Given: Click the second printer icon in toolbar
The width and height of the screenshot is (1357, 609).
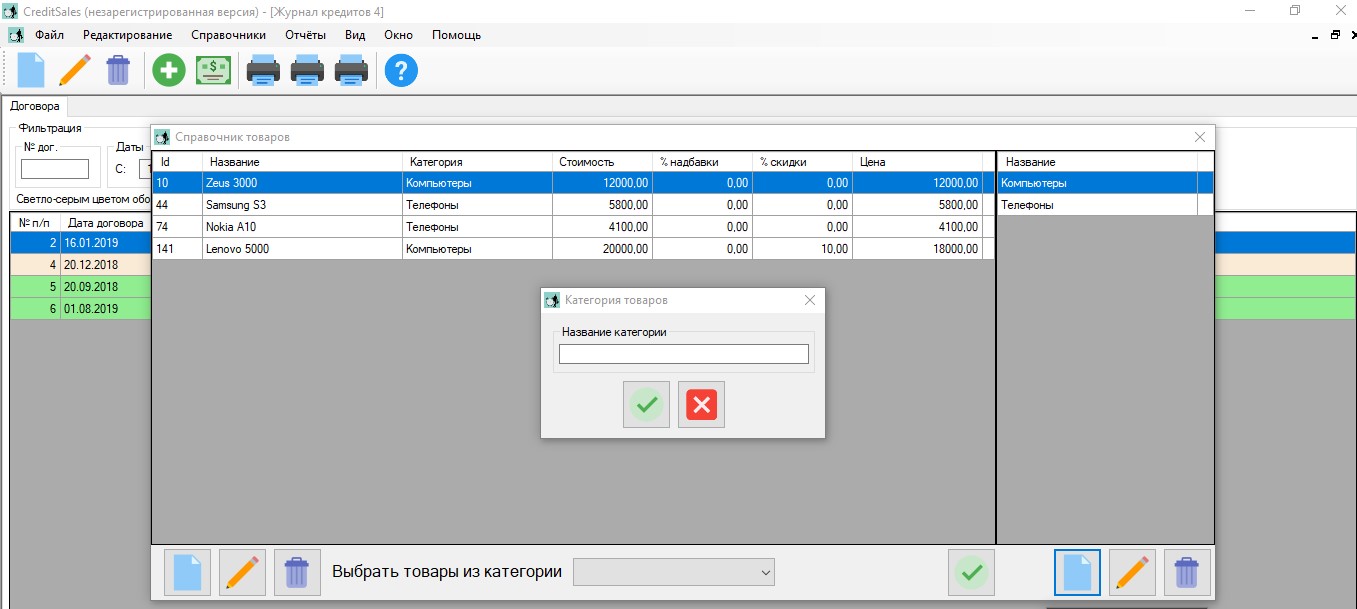Looking at the screenshot, I should tap(307, 71).
